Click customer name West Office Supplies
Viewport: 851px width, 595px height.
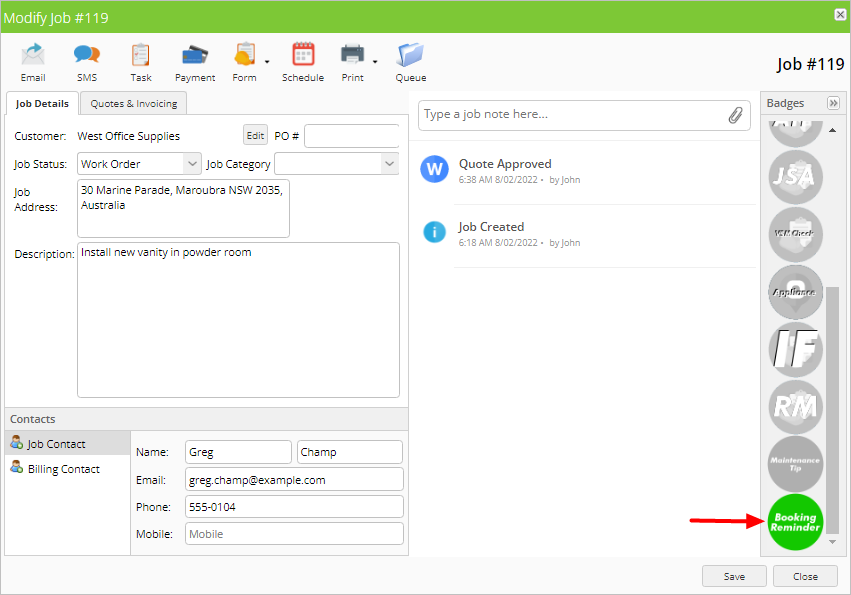click(129, 136)
